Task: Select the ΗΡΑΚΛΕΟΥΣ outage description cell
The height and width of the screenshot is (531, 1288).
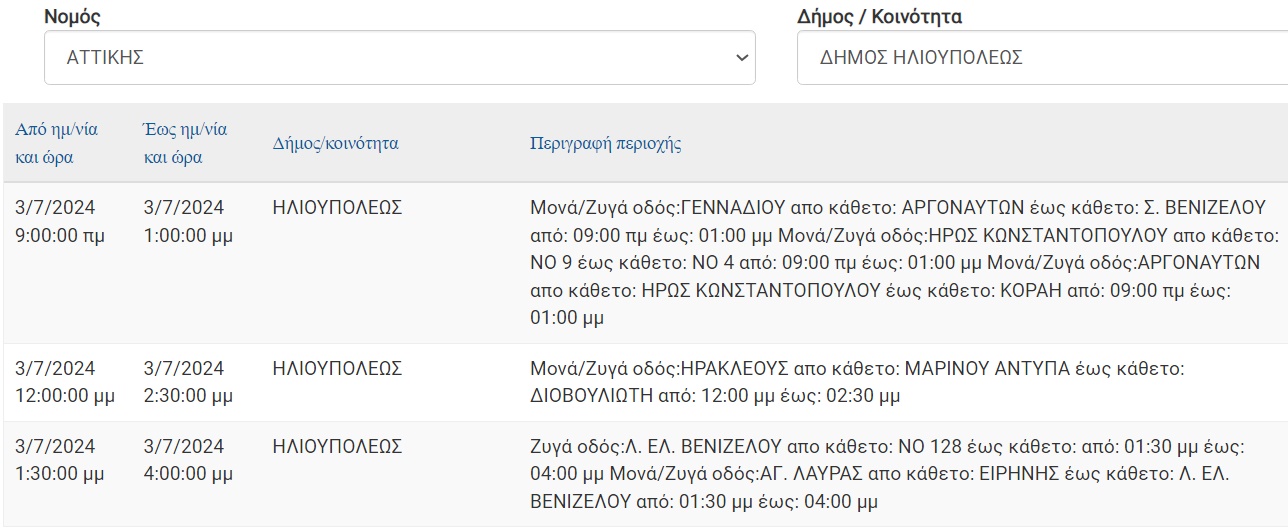Action: pyautogui.click(x=856, y=382)
